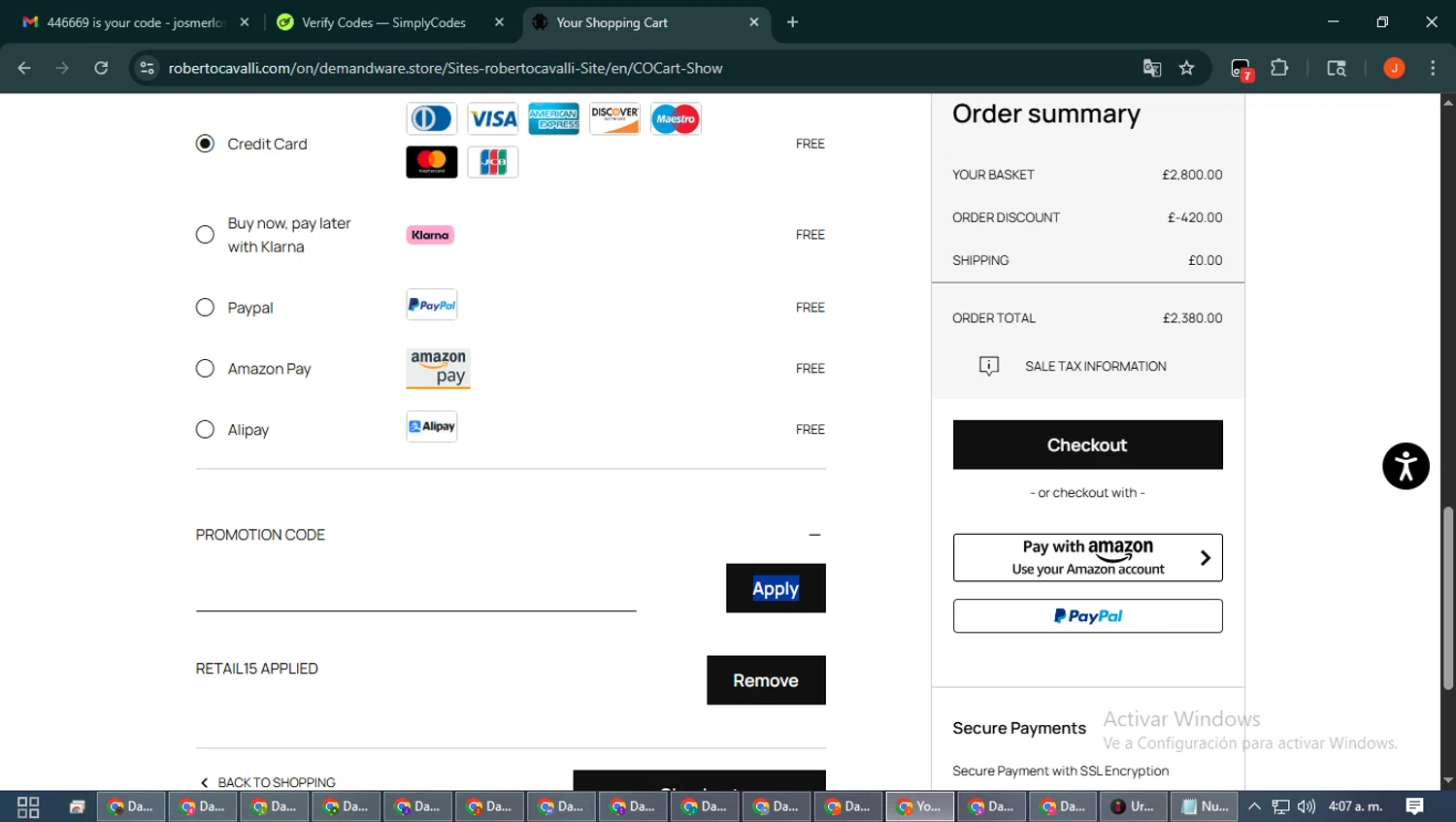1456x822 pixels.
Task: Open the extension with red 7 badge
Action: [x=1241, y=69]
